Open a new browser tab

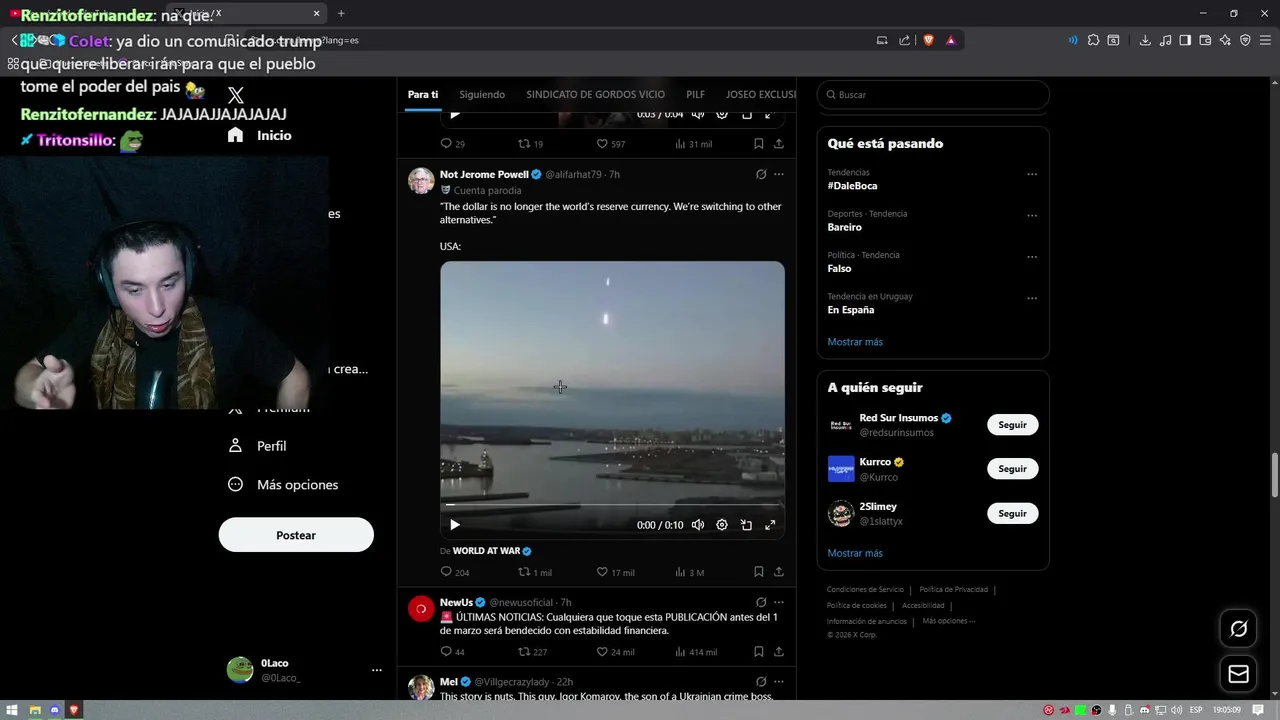click(341, 13)
